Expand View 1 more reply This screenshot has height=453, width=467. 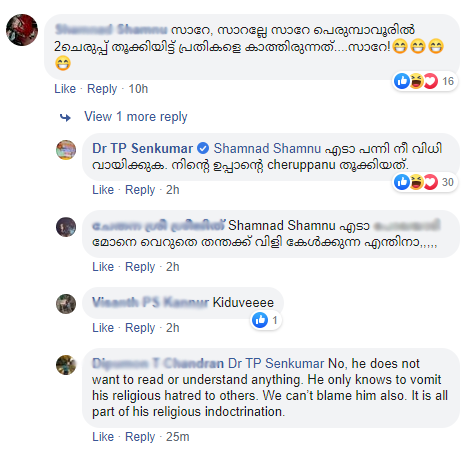pyautogui.click(x=136, y=117)
